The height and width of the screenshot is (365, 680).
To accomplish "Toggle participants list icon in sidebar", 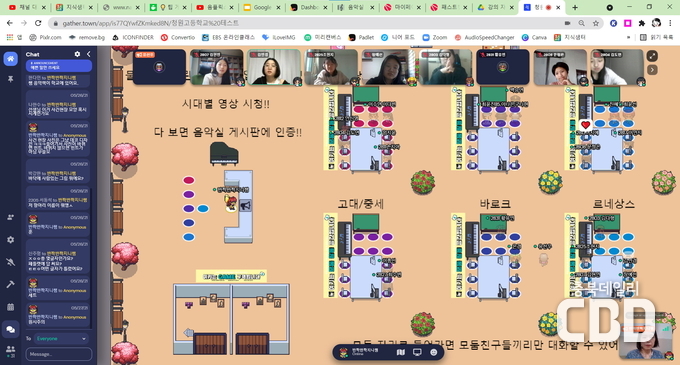I will 10,350.
